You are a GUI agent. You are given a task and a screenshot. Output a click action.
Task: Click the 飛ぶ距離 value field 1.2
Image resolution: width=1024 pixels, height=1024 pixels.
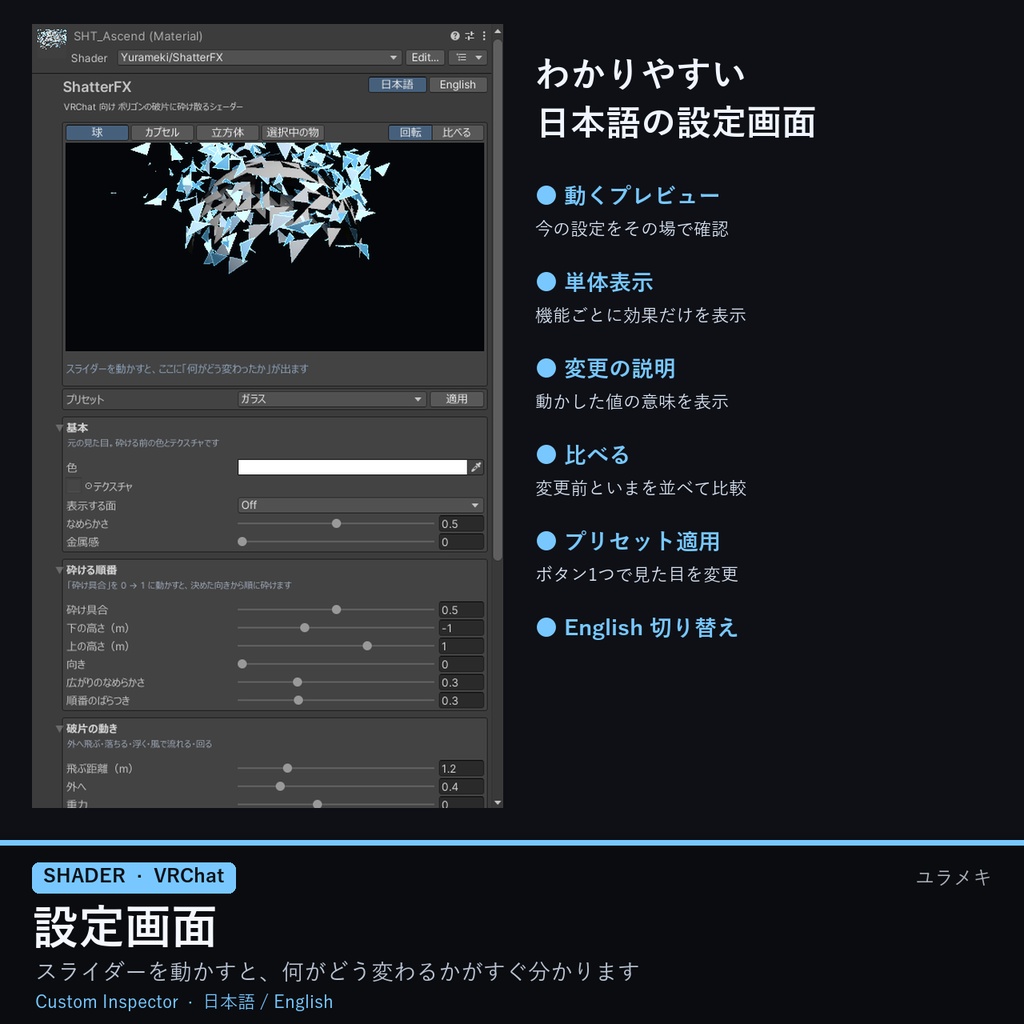(461, 769)
